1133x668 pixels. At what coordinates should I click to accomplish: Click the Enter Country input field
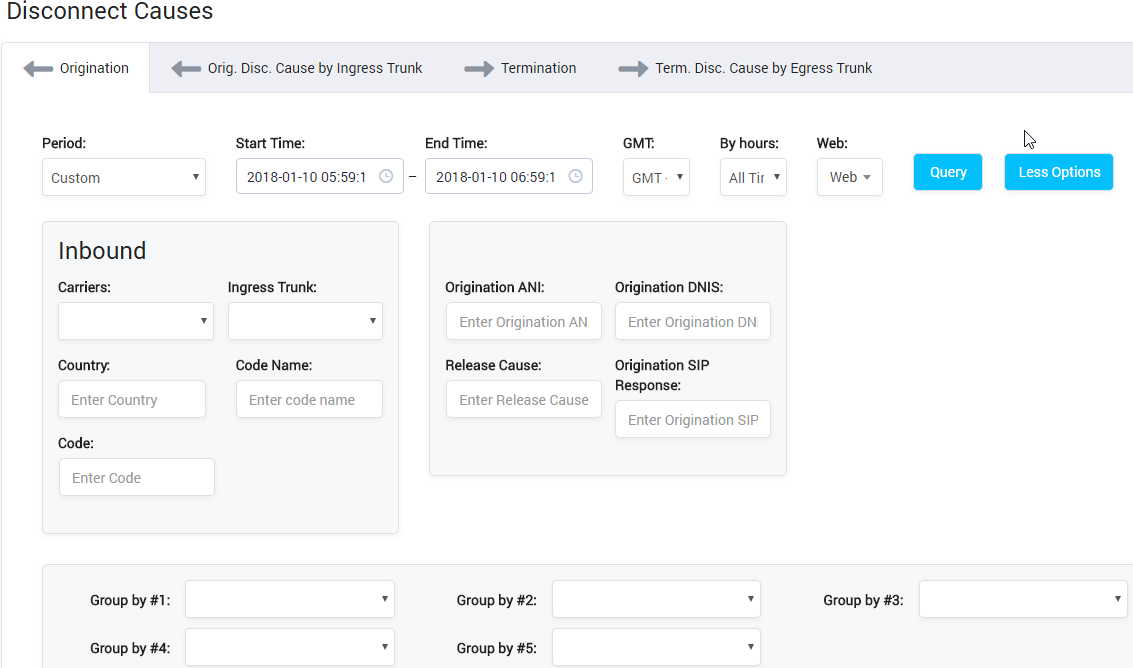pyautogui.click(x=132, y=399)
